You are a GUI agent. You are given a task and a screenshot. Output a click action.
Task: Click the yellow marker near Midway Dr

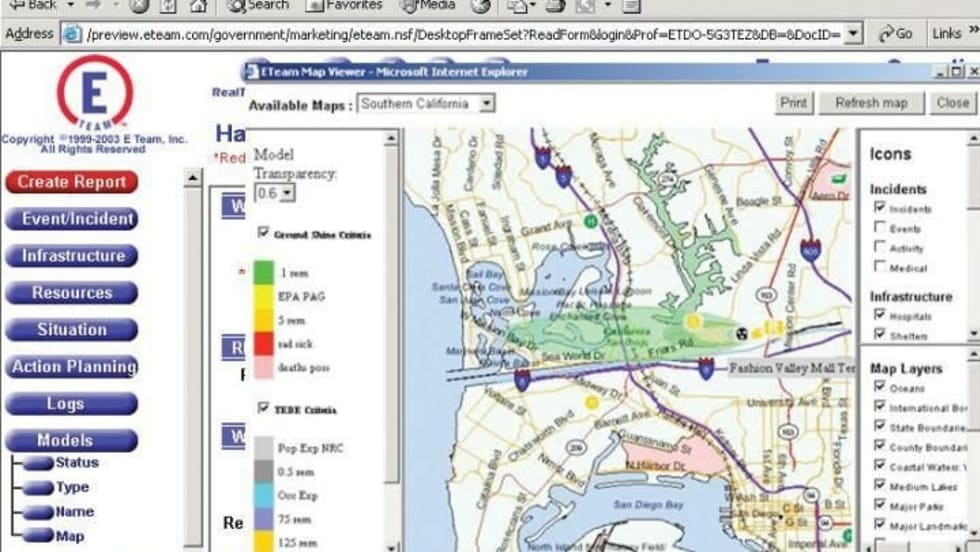tap(591, 403)
